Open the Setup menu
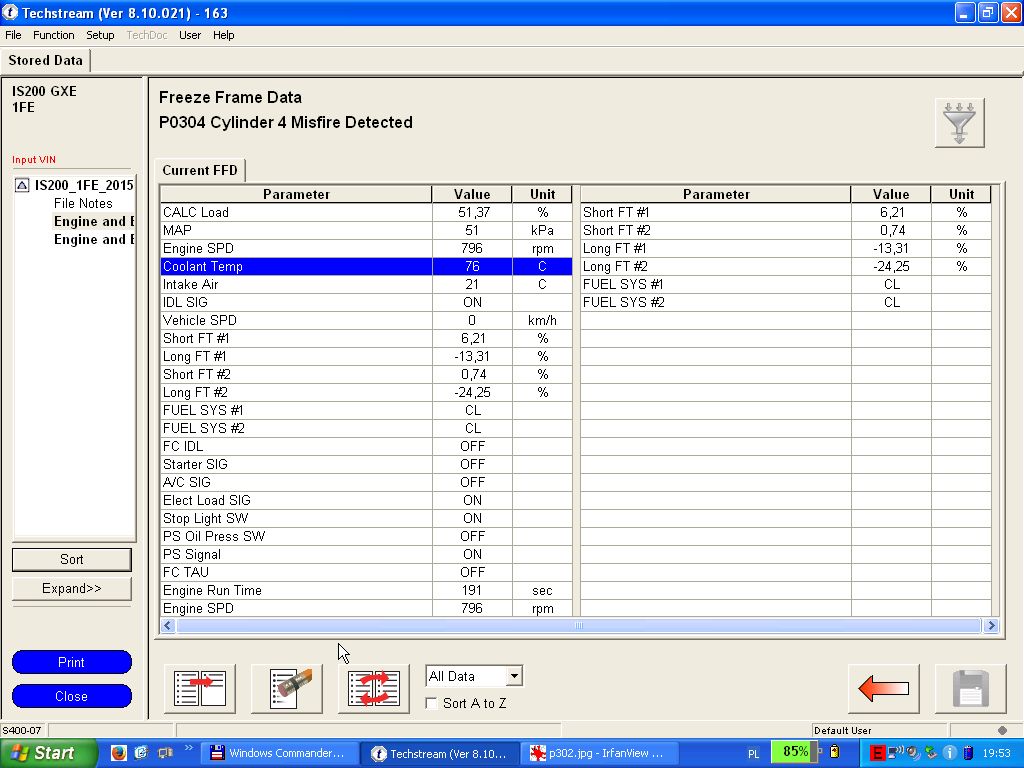This screenshot has height=768, width=1024. point(100,35)
